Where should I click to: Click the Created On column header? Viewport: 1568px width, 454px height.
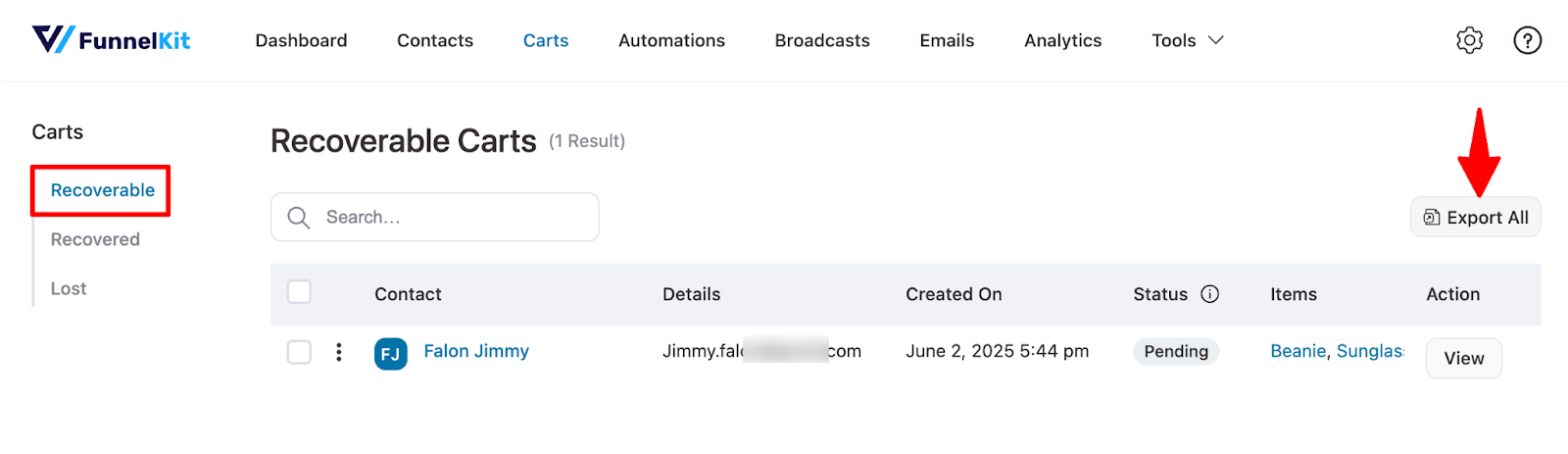[954, 294]
